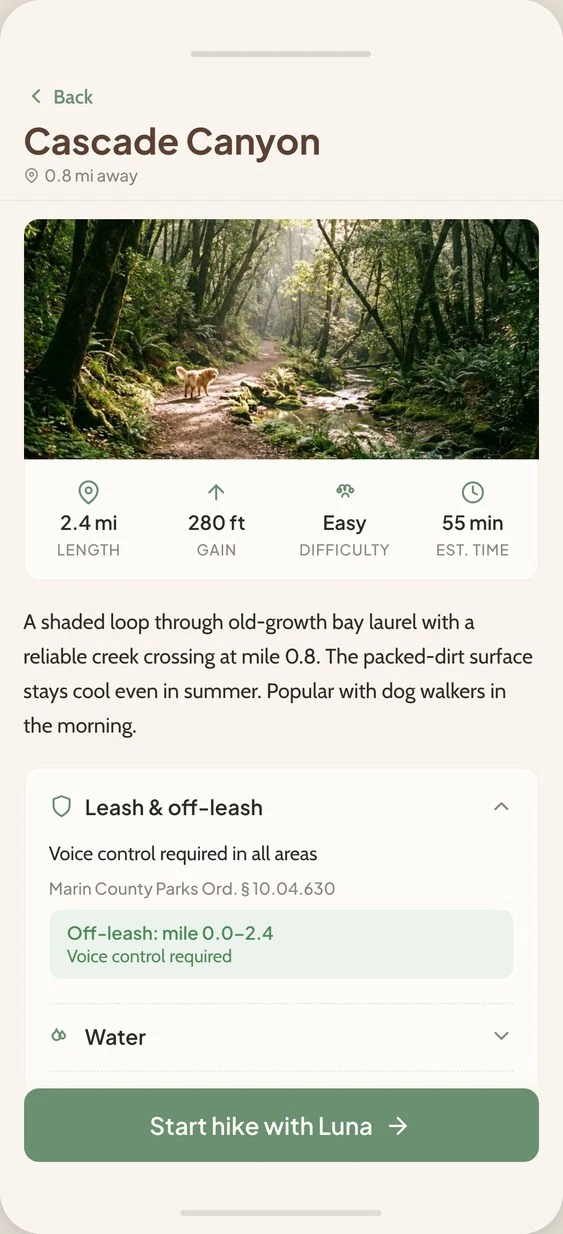
Task: Open the forest trail photo
Action: (281, 339)
